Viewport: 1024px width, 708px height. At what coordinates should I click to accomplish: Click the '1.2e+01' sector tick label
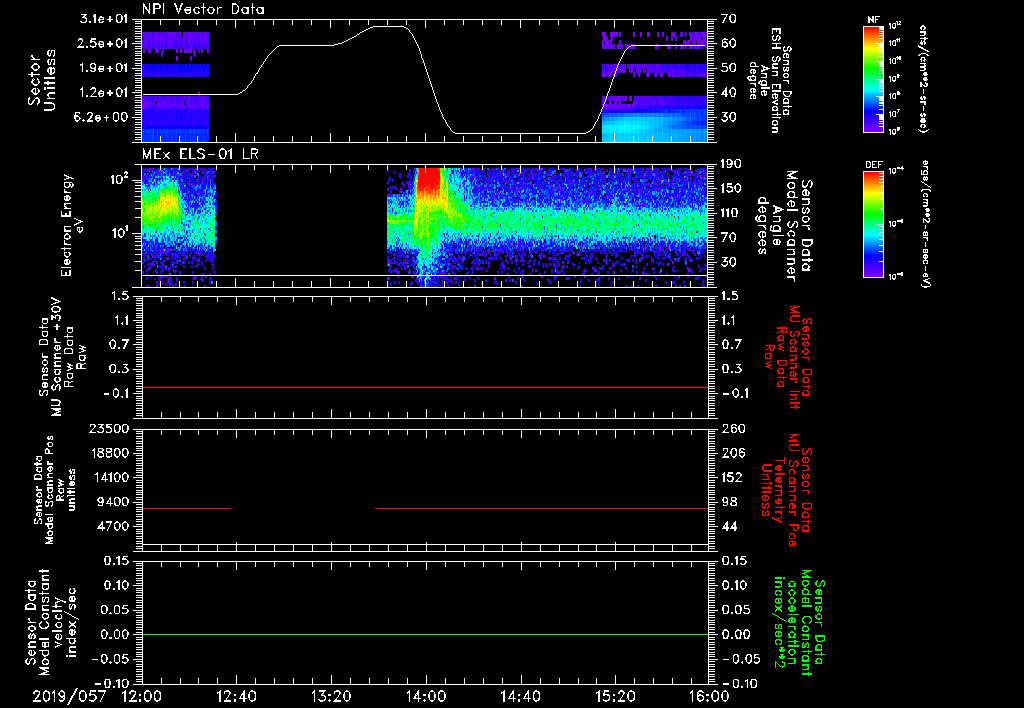(104, 93)
